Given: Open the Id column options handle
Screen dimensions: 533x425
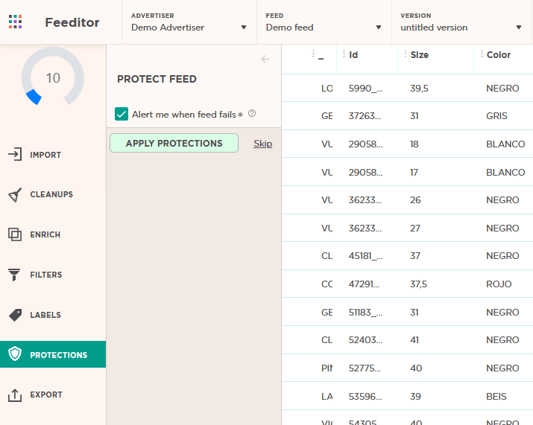Looking at the screenshot, I should coord(344,54).
